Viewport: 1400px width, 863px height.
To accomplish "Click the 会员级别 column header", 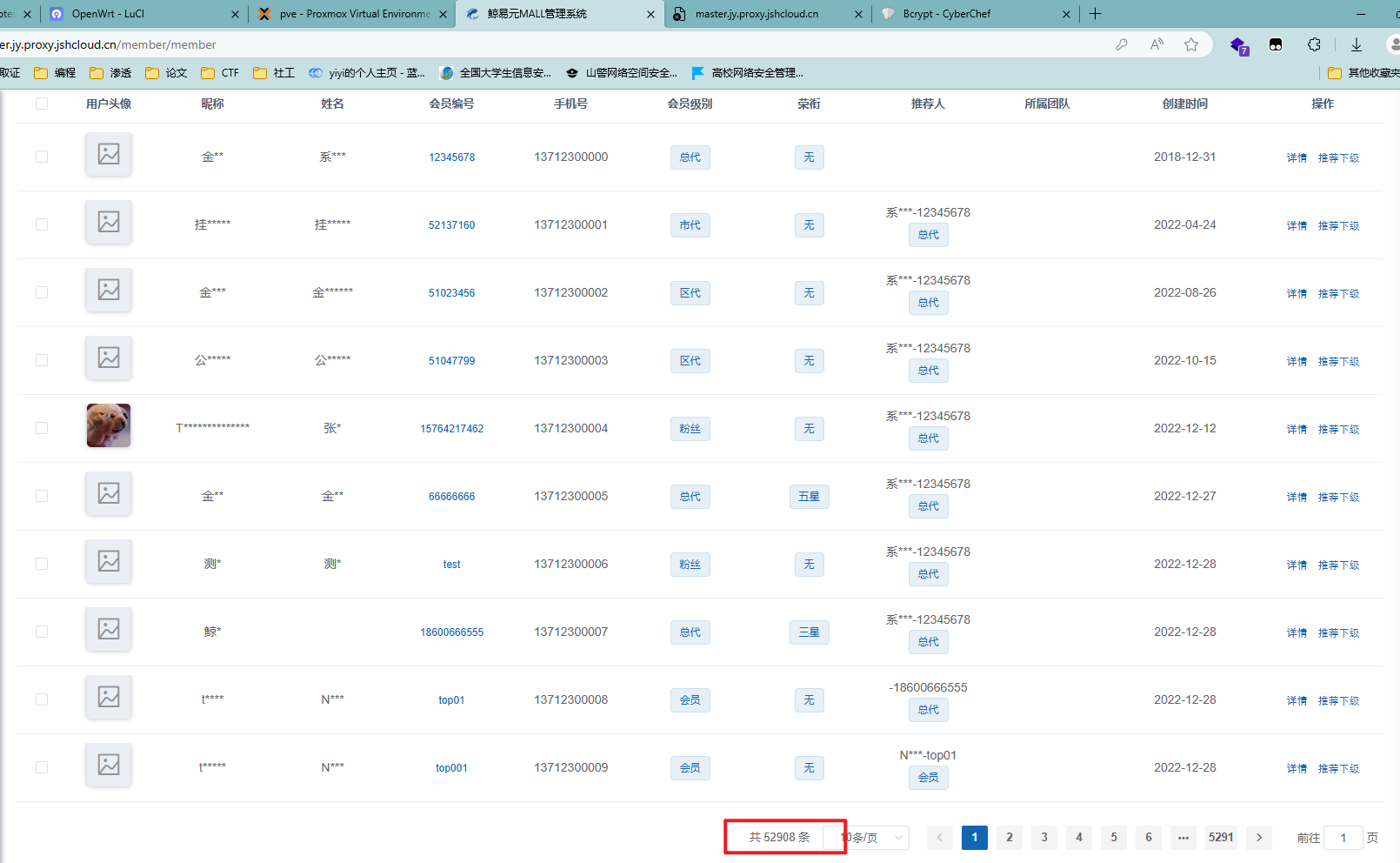I will [x=690, y=104].
